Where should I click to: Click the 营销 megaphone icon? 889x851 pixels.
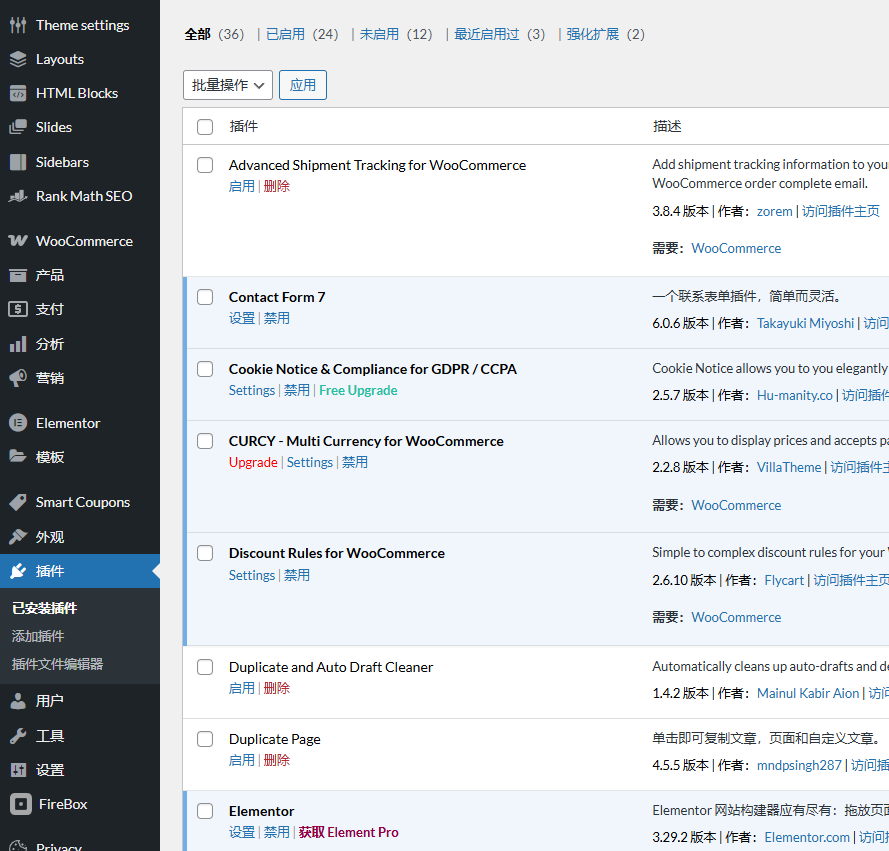coord(18,378)
